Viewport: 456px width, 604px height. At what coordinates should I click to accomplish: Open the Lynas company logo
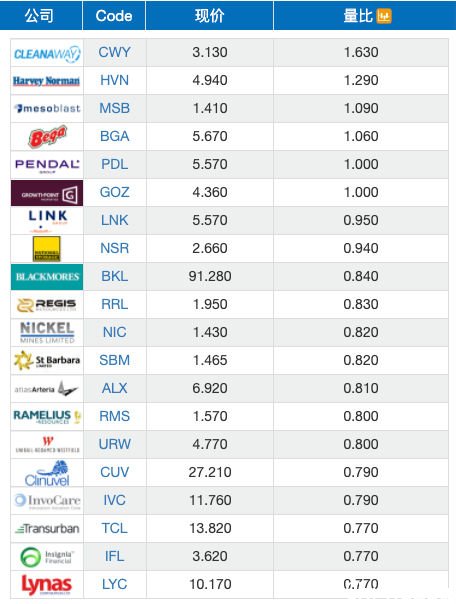point(47,584)
